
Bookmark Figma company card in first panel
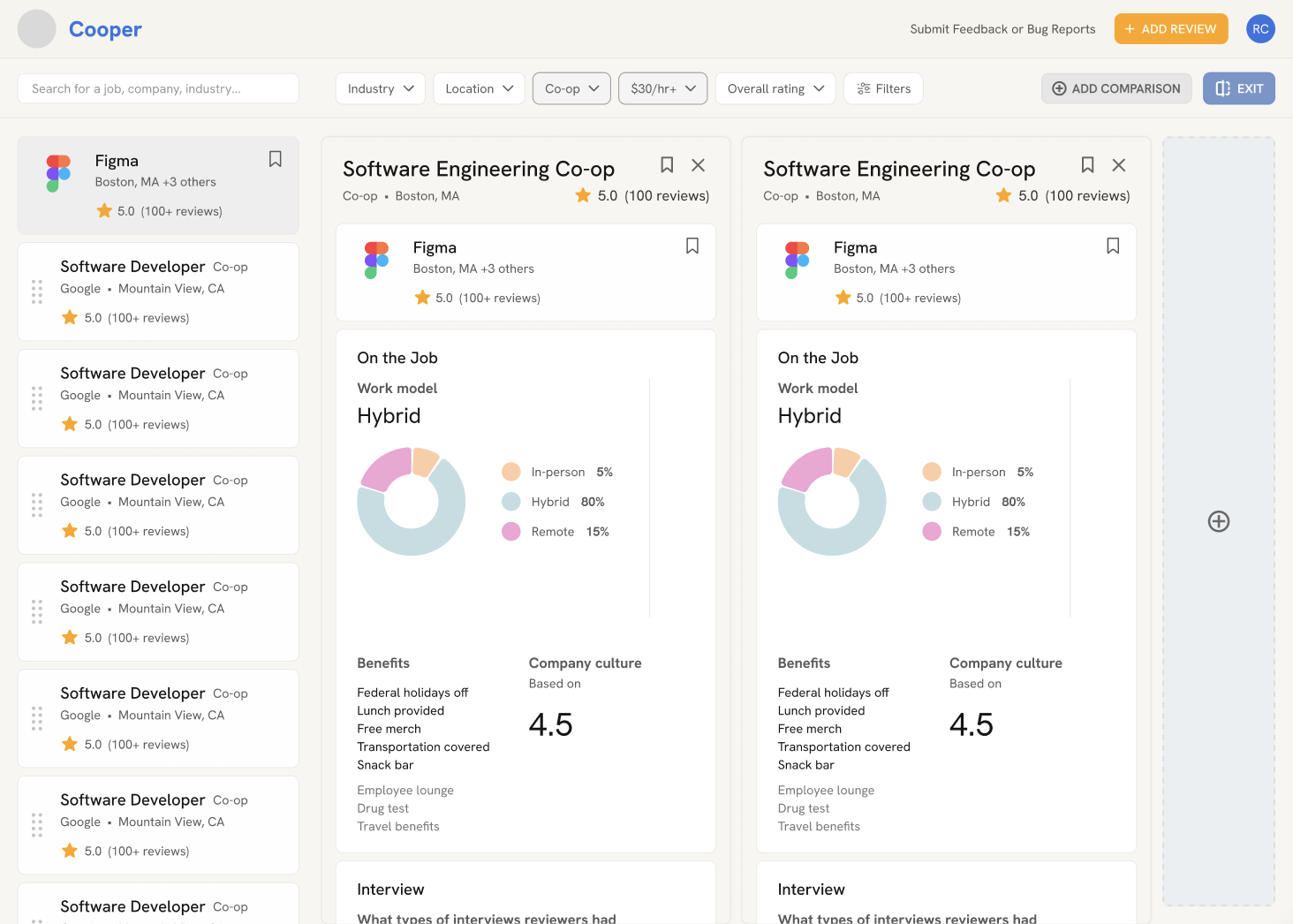(x=692, y=246)
